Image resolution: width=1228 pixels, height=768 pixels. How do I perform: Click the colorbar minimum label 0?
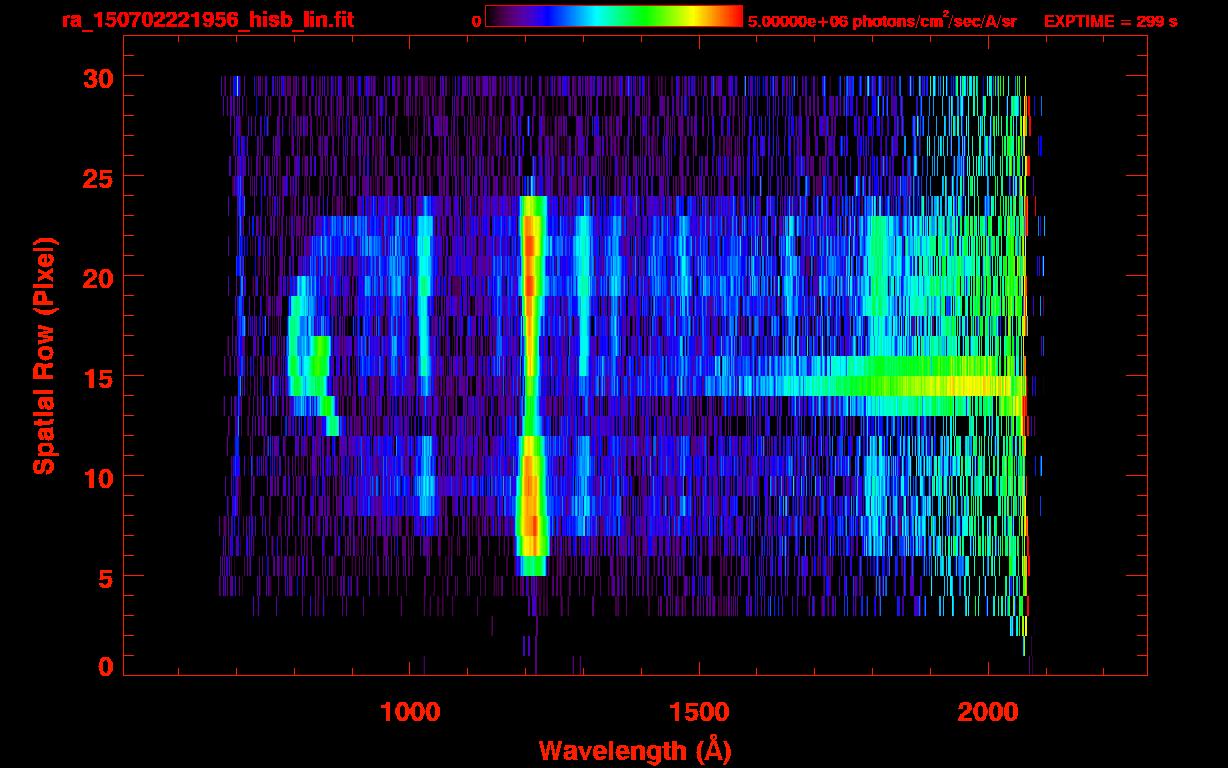476,21
